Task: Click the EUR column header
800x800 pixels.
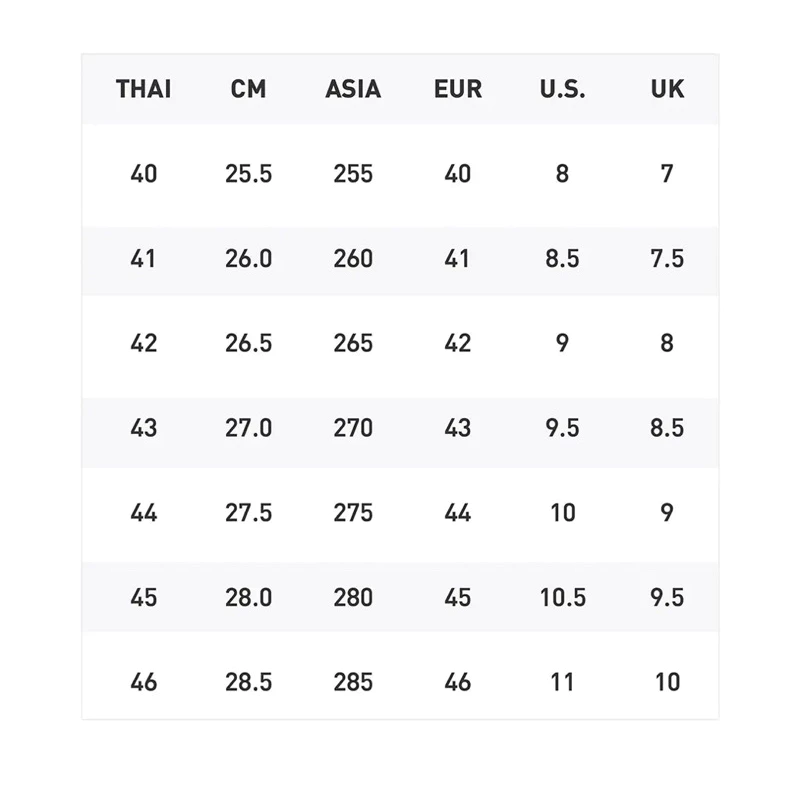Action: 458,89
